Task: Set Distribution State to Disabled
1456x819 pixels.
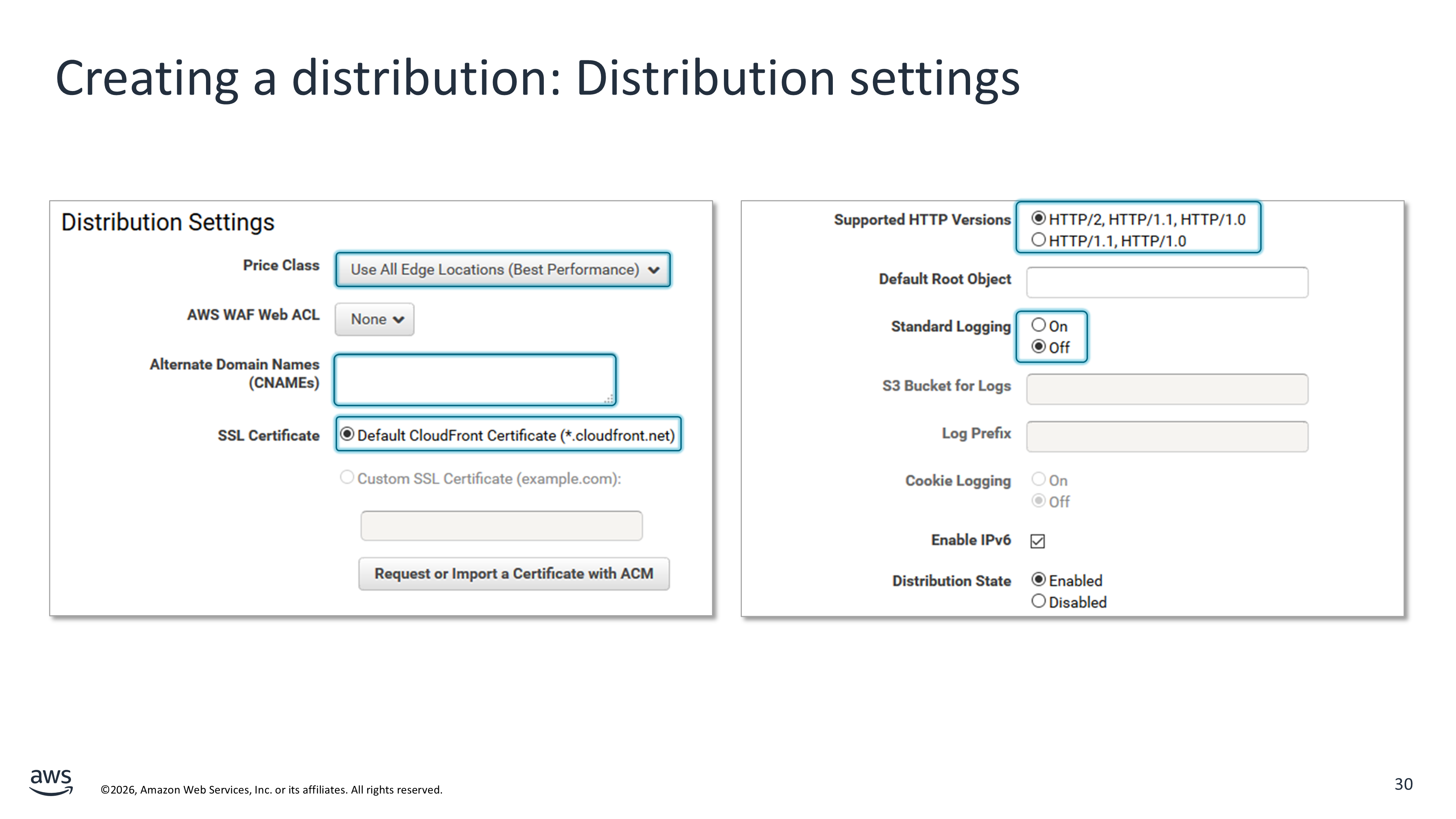Action: 1038,601
